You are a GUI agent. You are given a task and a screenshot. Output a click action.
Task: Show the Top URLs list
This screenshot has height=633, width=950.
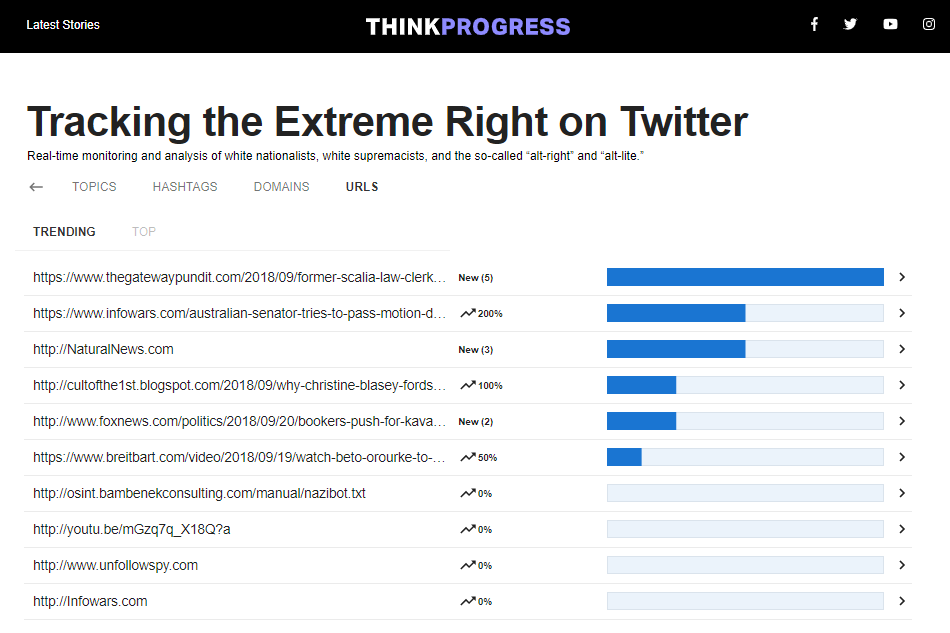144,232
